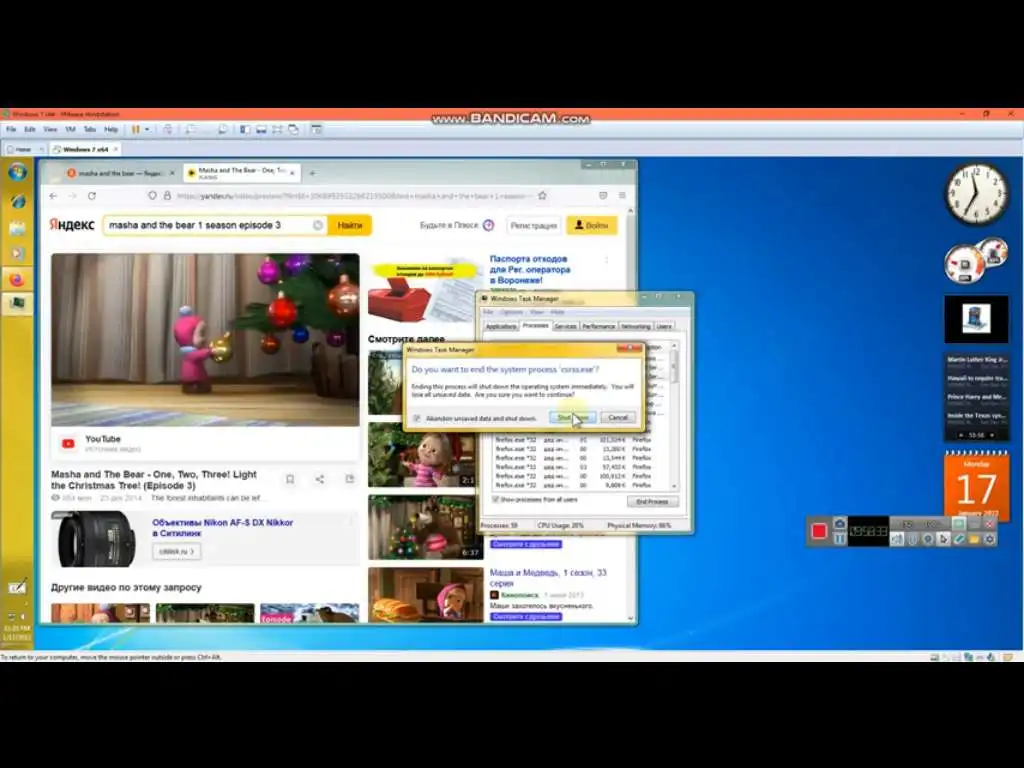Open Windows Explorer taskbar icon
The height and width of the screenshot is (768, 1024).
[18, 228]
